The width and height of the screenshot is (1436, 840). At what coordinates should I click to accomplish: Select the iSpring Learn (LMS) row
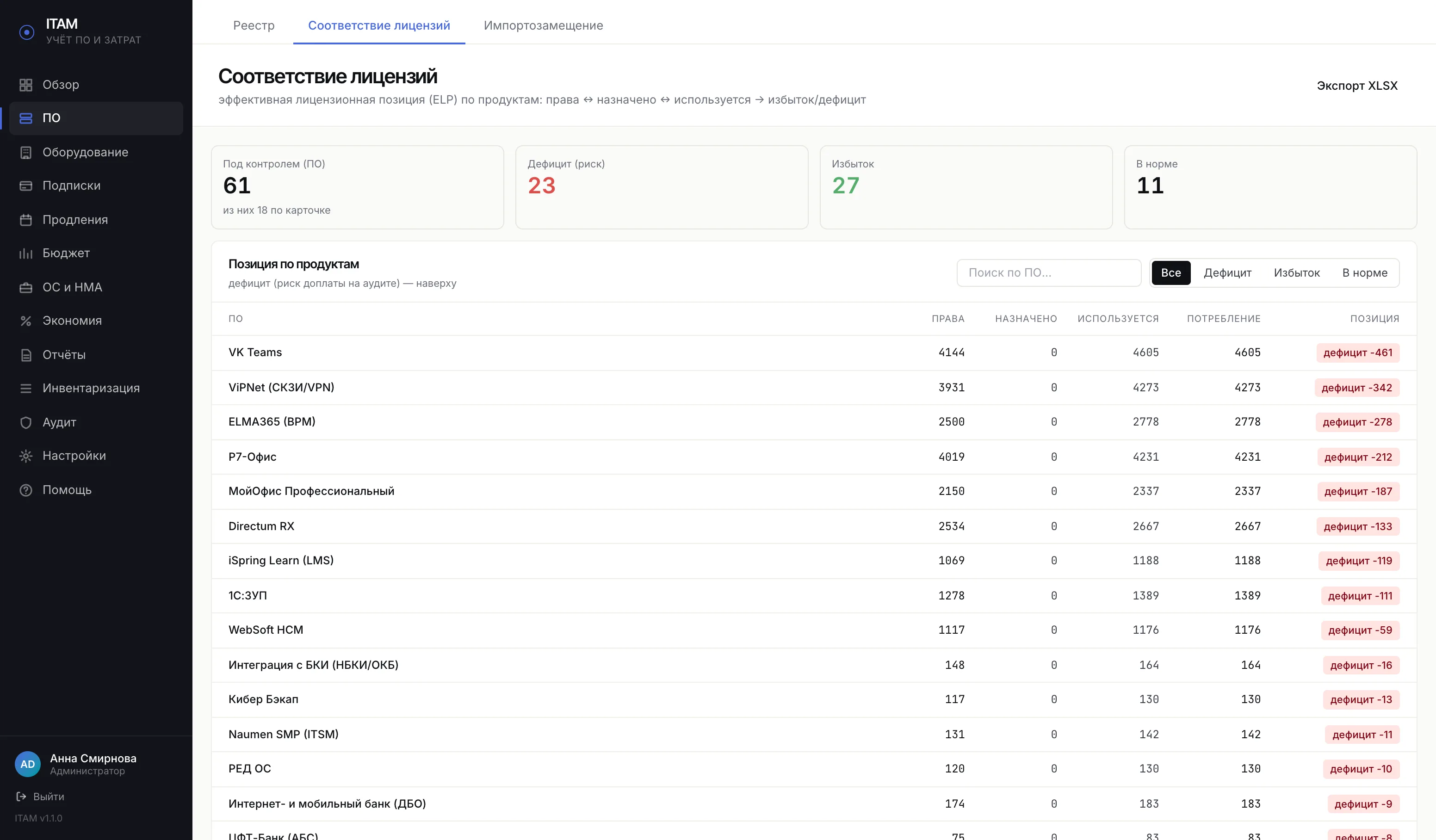pyautogui.click(x=814, y=561)
